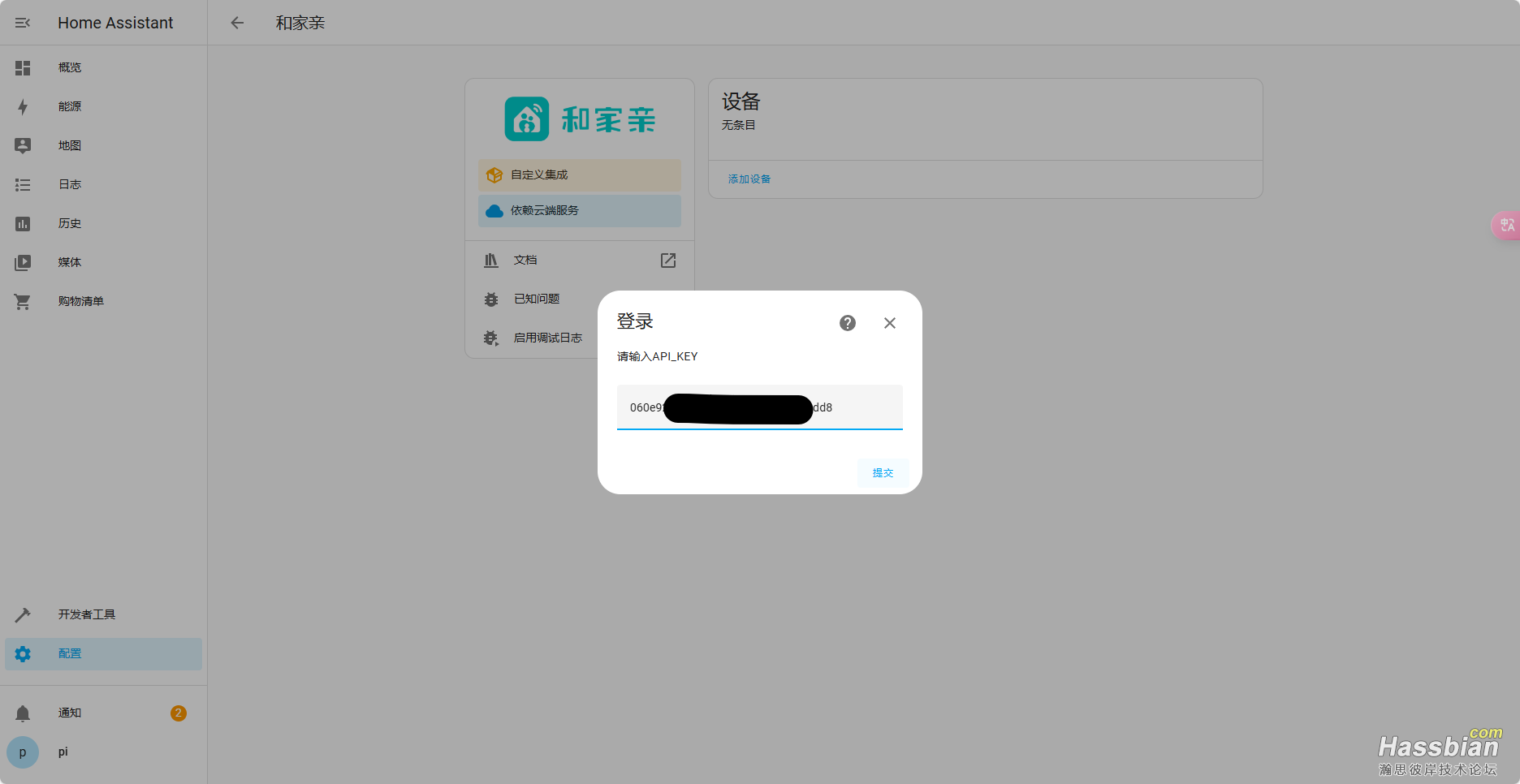
Task: Open the 配置 settings gear icon
Action: [23, 654]
